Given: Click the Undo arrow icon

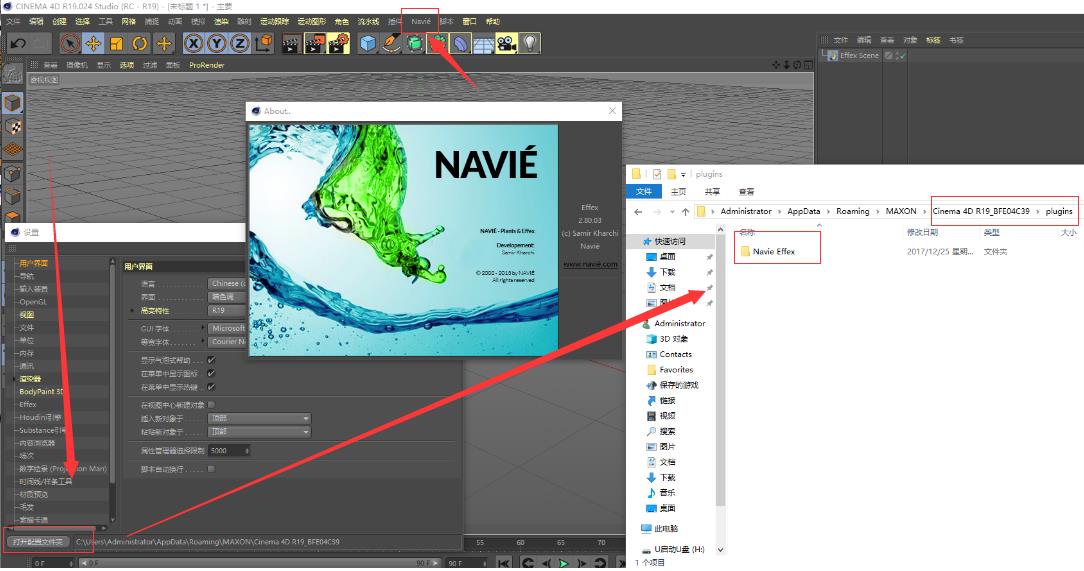Looking at the screenshot, I should (18, 43).
